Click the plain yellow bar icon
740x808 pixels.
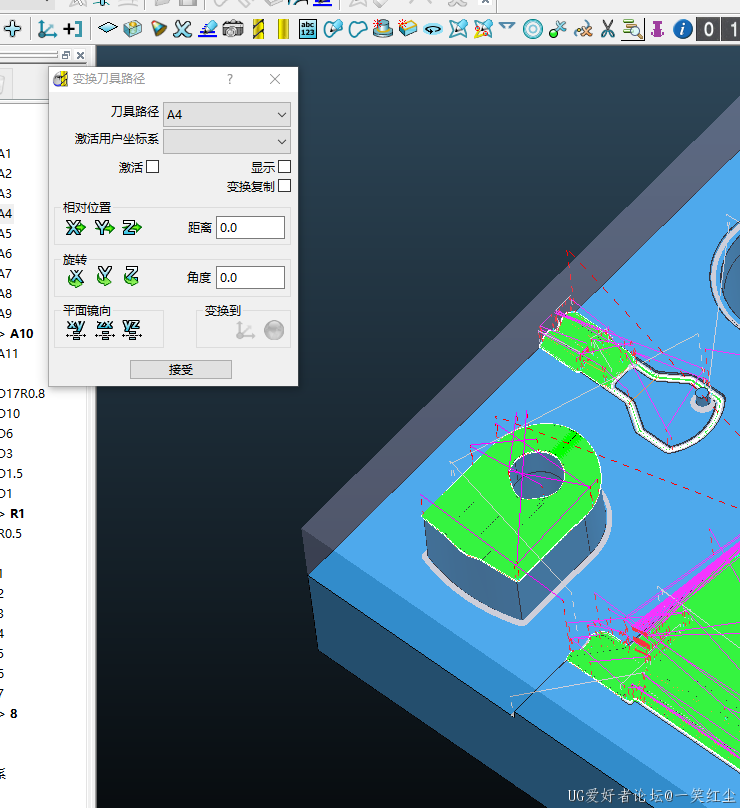(x=283, y=29)
